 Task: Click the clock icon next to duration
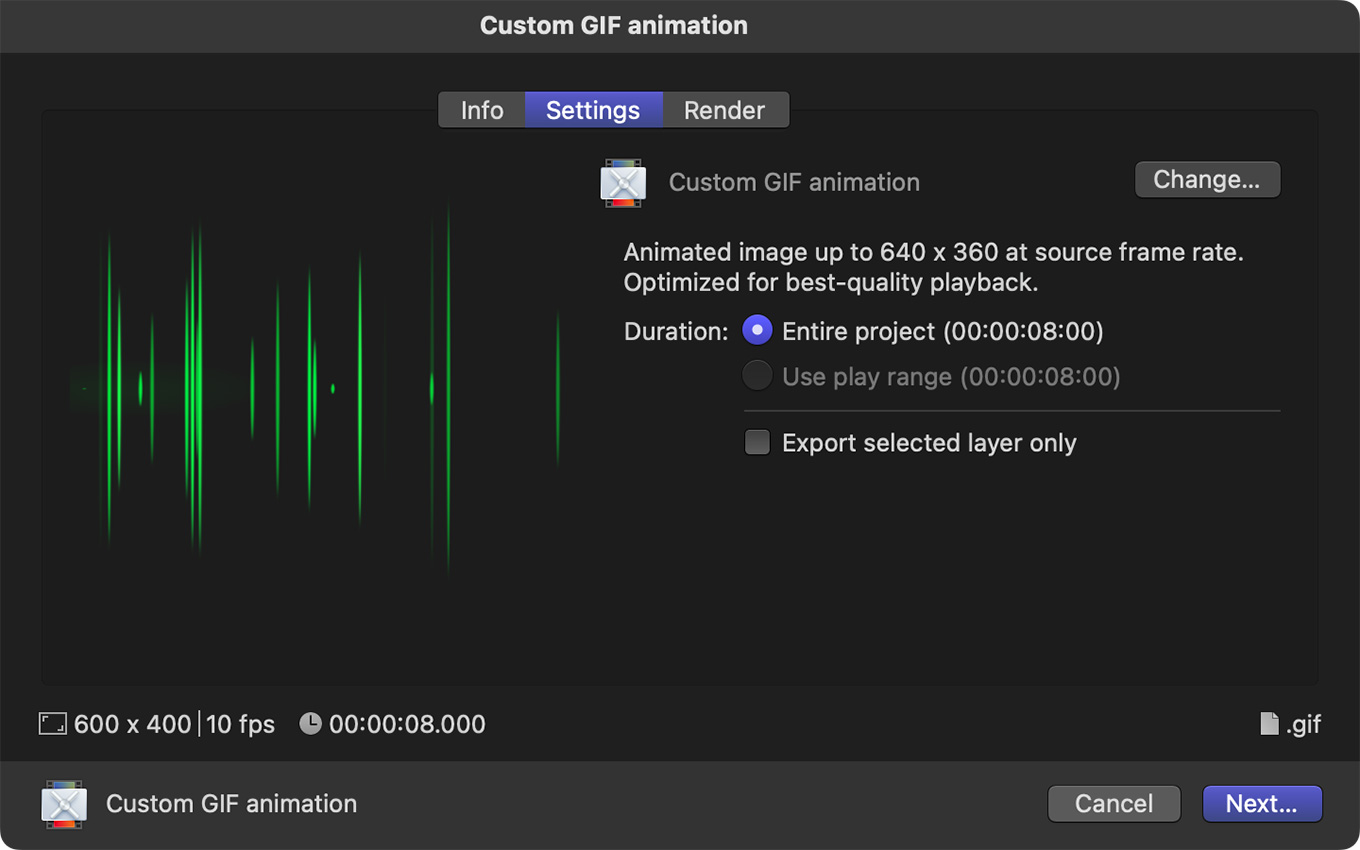click(311, 724)
